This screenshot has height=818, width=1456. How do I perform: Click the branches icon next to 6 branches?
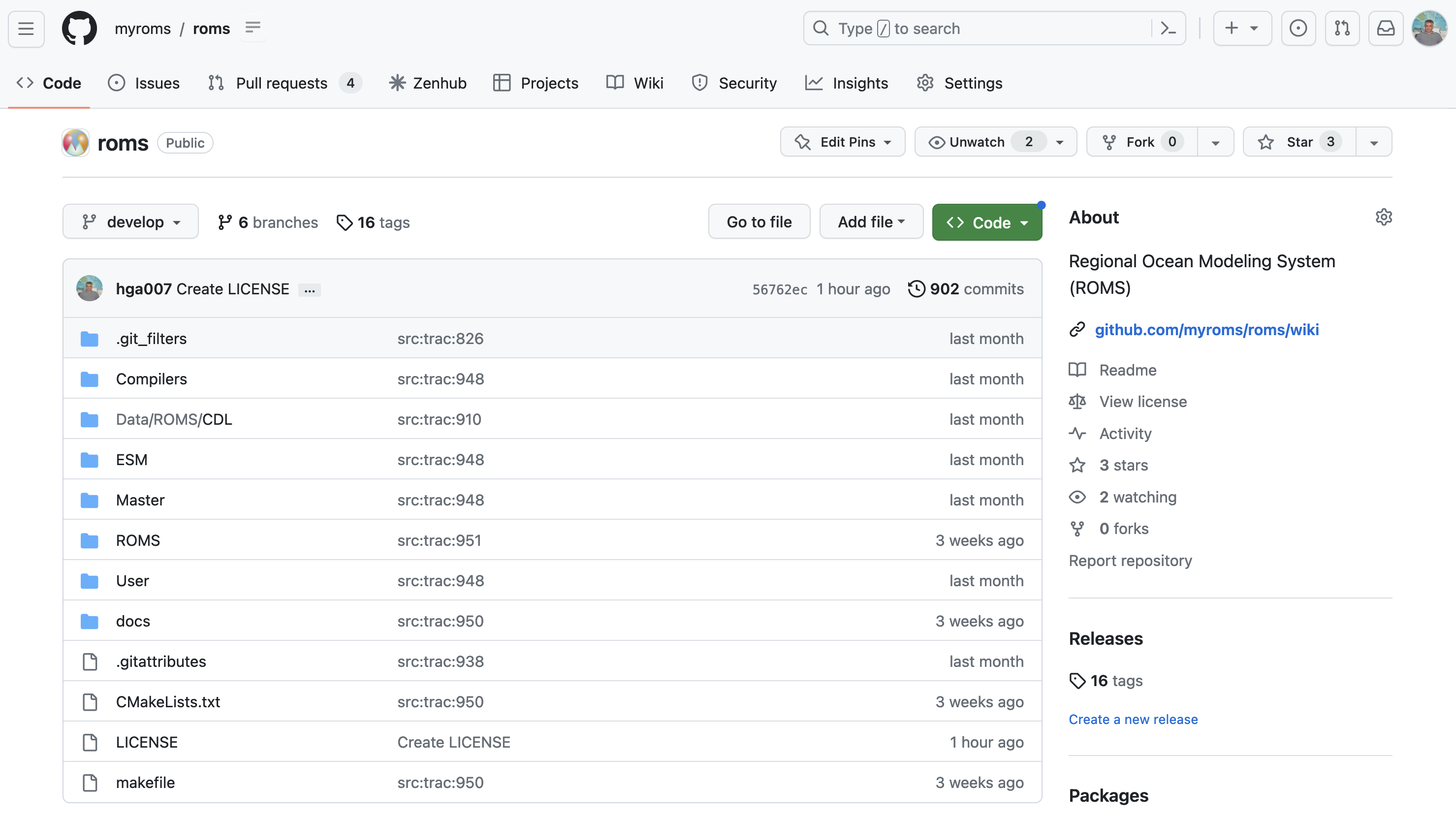pyautogui.click(x=224, y=222)
